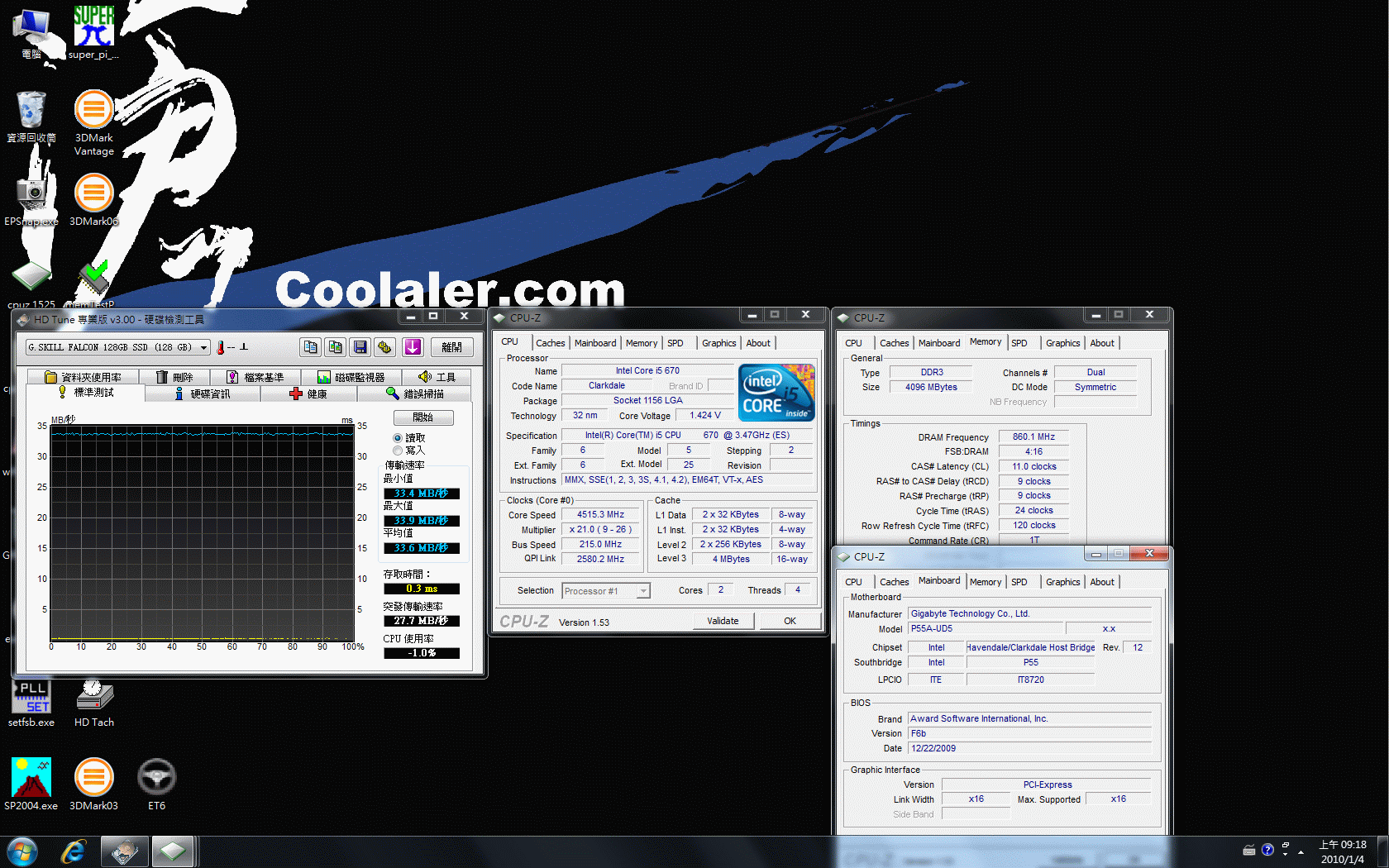1389x868 pixels.
Task: Open the Computer desktop icon
Action: tap(31, 33)
